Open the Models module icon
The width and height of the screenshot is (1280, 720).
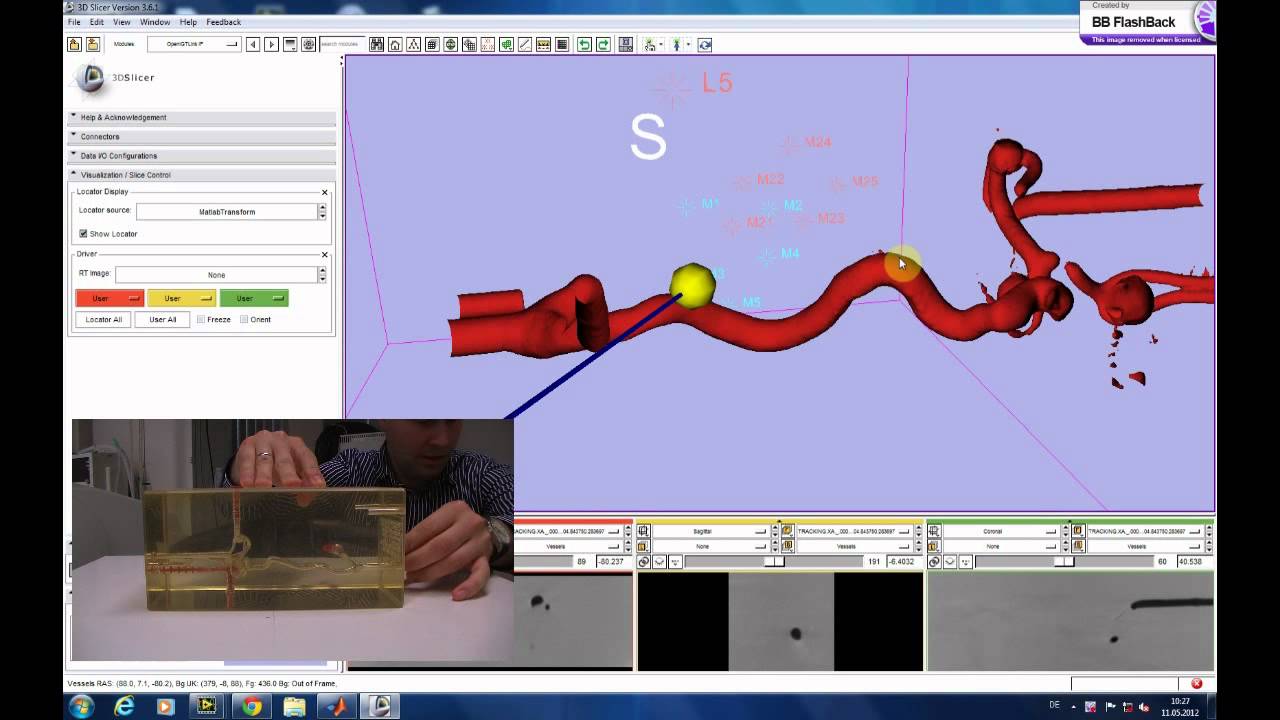click(x=450, y=44)
